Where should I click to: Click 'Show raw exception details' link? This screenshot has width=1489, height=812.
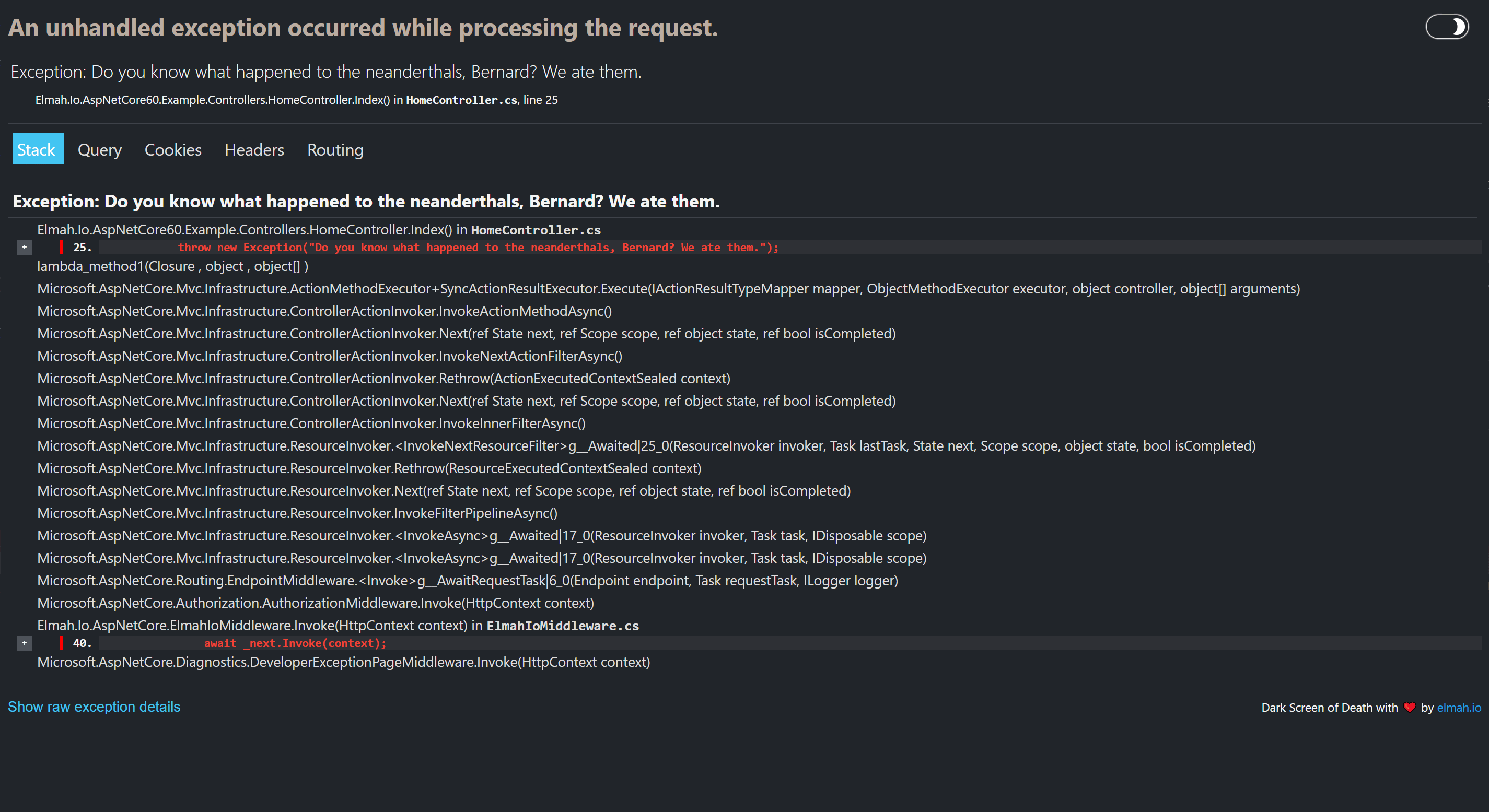click(94, 707)
